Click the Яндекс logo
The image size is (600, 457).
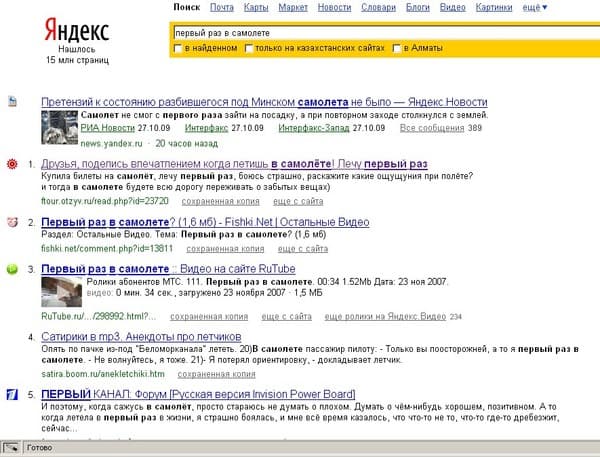(x=77, y=30)
